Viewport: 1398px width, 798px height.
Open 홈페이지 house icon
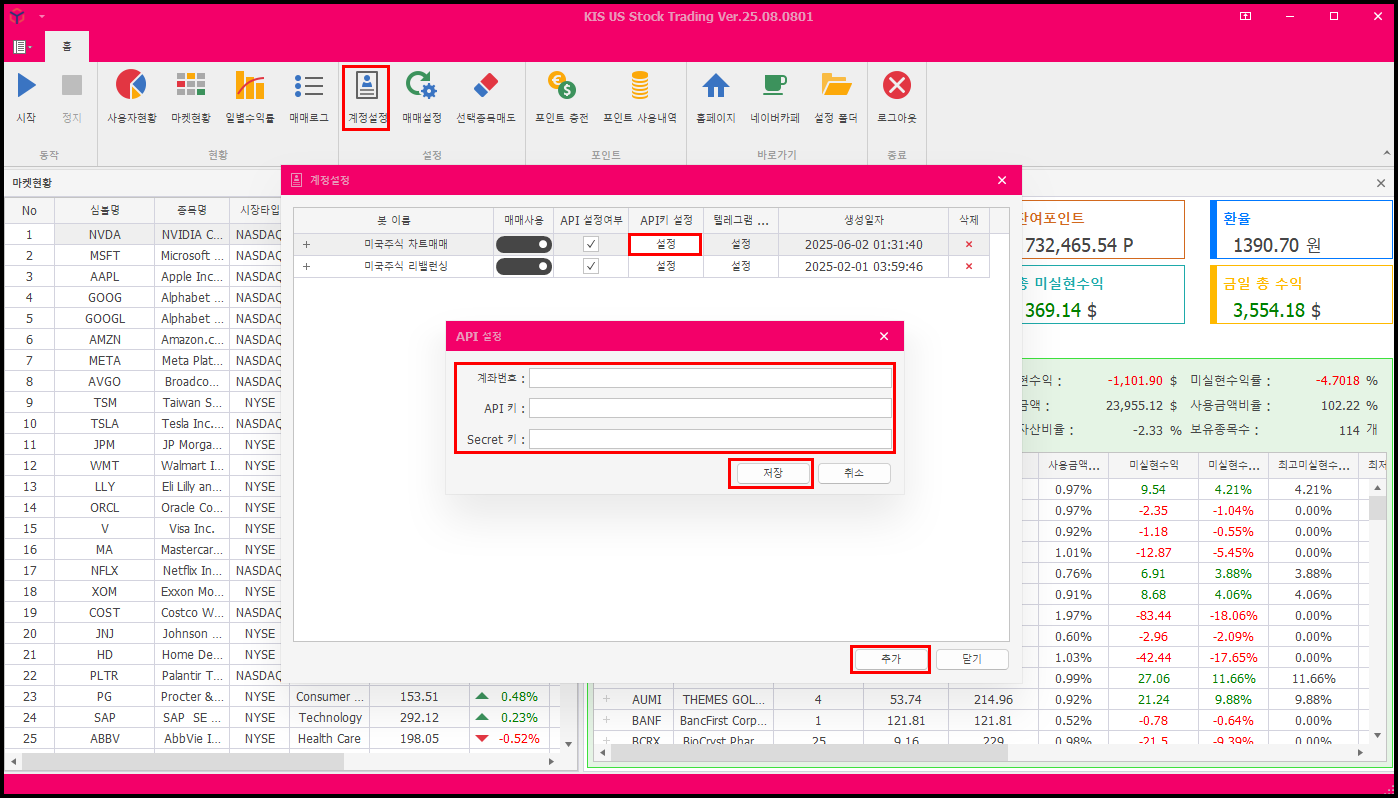pos(716,86)
